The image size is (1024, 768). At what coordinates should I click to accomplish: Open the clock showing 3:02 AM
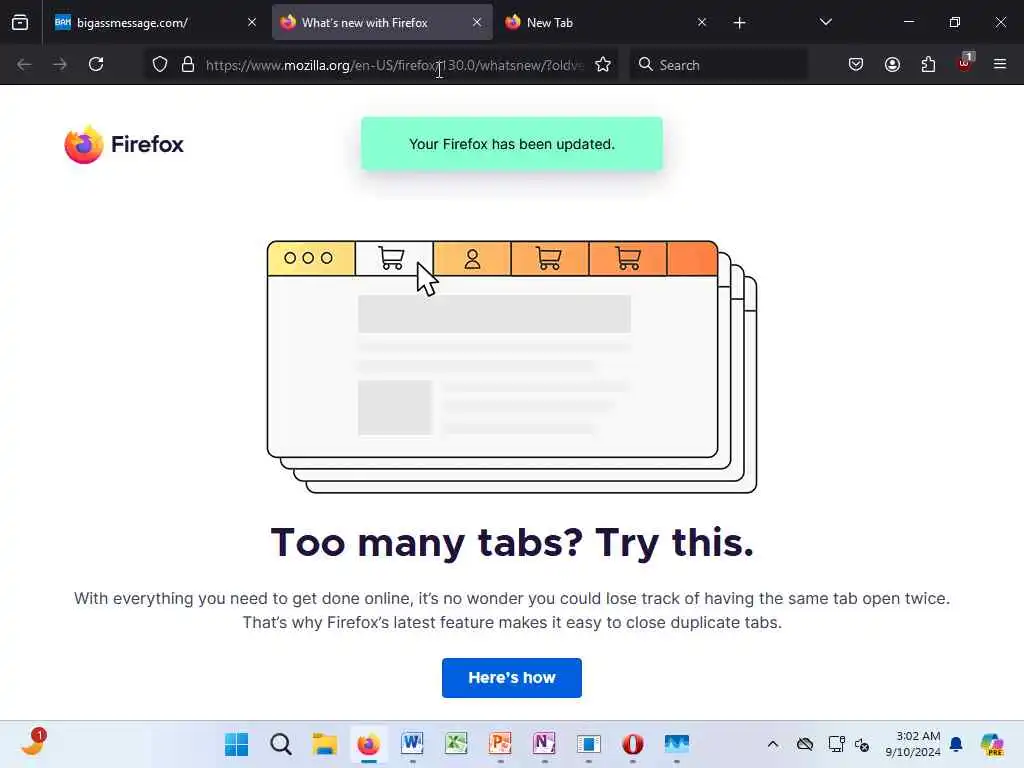tap(912, 744)
